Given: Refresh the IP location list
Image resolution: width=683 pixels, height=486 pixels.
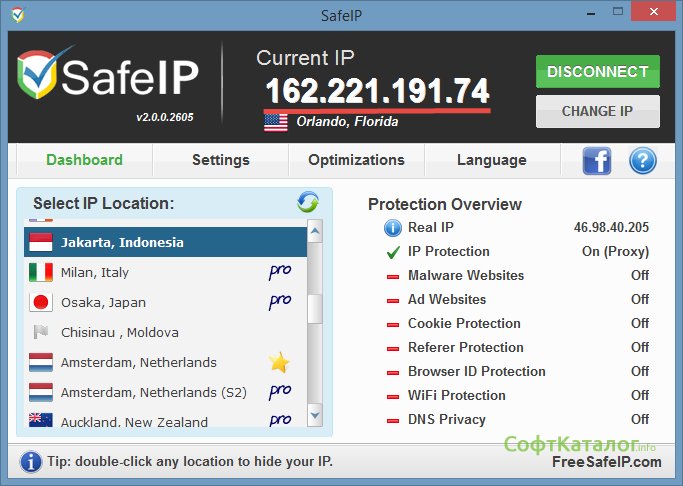Looking at the screenshot, I should click(x=308, y=203).
